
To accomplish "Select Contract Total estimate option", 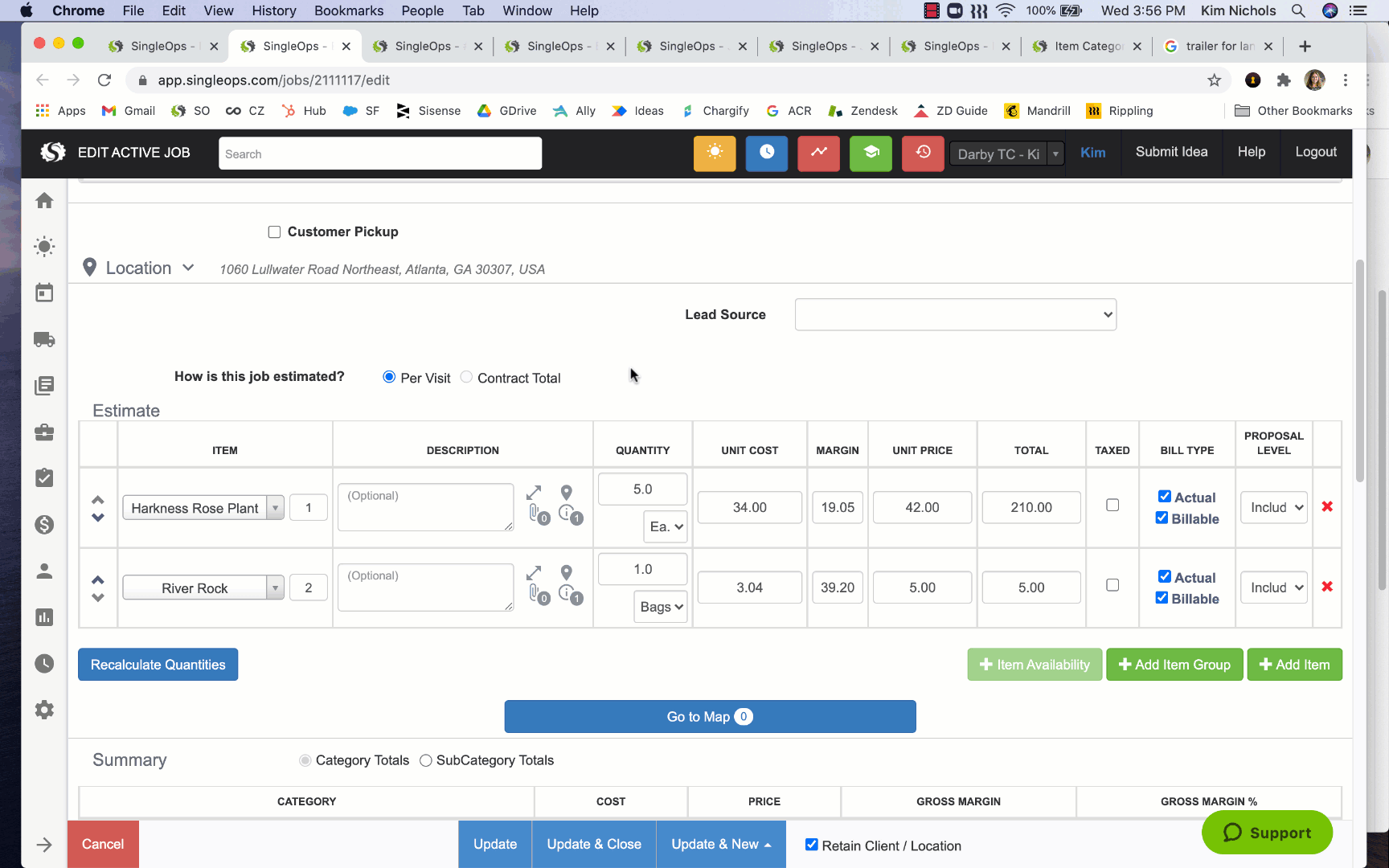I will pos(466,377).
